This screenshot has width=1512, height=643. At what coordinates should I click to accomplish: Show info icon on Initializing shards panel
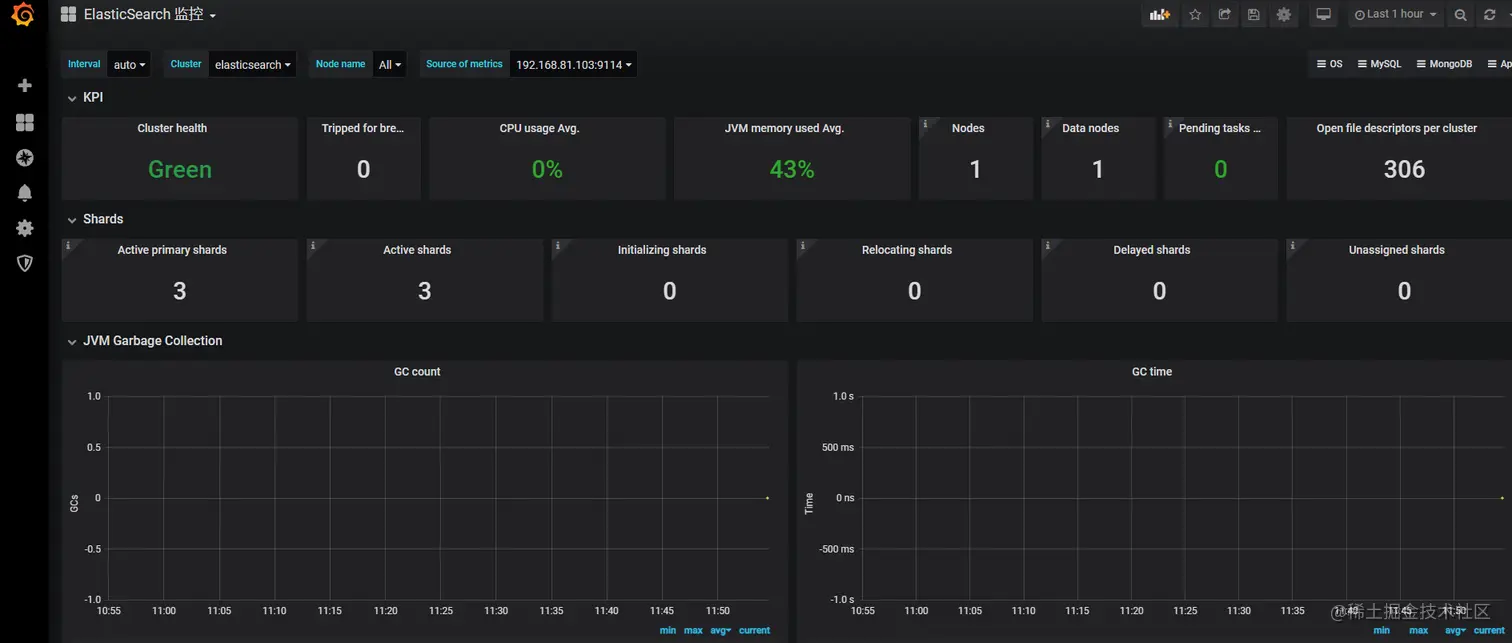pos(558,245)
